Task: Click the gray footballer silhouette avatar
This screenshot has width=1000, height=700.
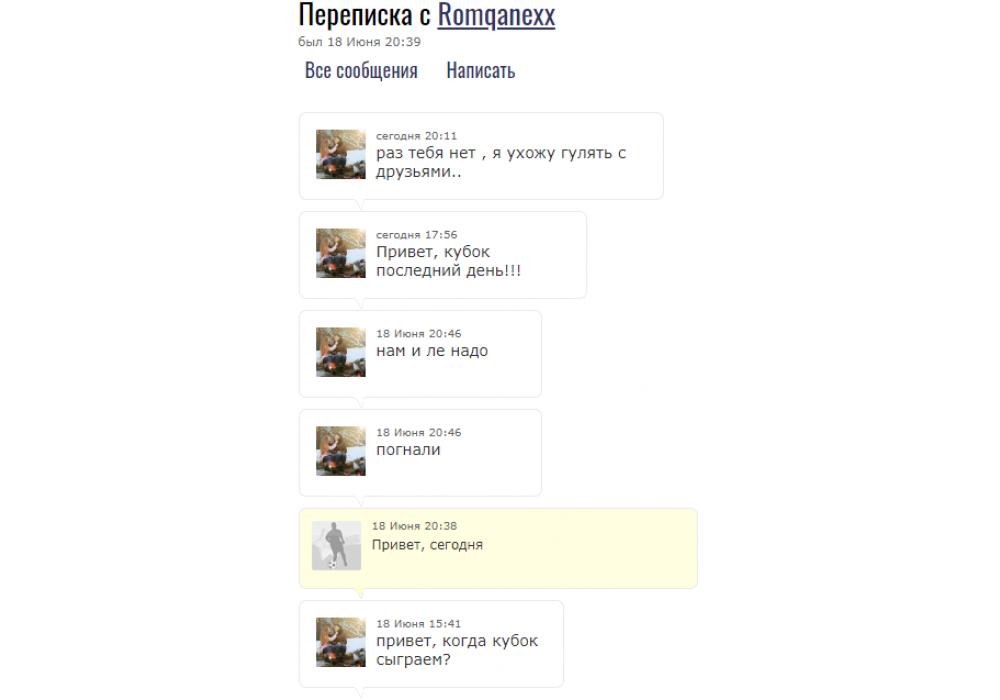Action: pos(336,546)
